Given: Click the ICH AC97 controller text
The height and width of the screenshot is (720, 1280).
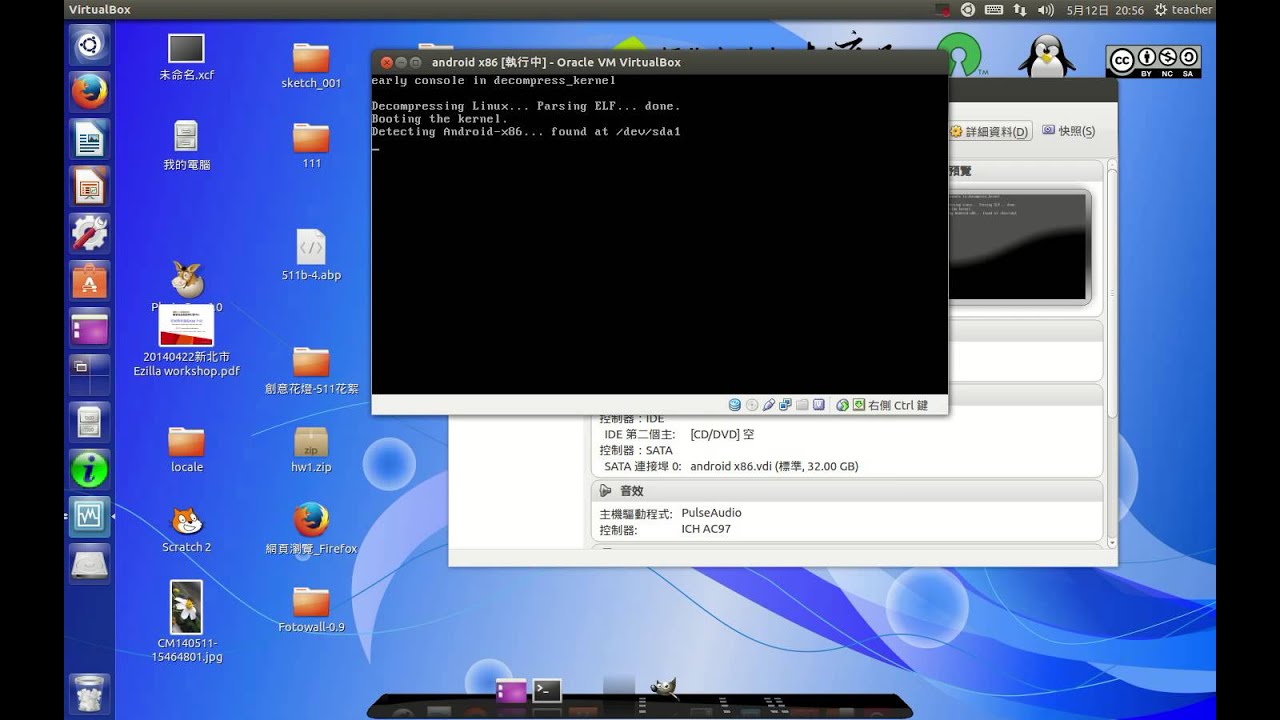Looking at the screenshot, I should click(706, 529).
